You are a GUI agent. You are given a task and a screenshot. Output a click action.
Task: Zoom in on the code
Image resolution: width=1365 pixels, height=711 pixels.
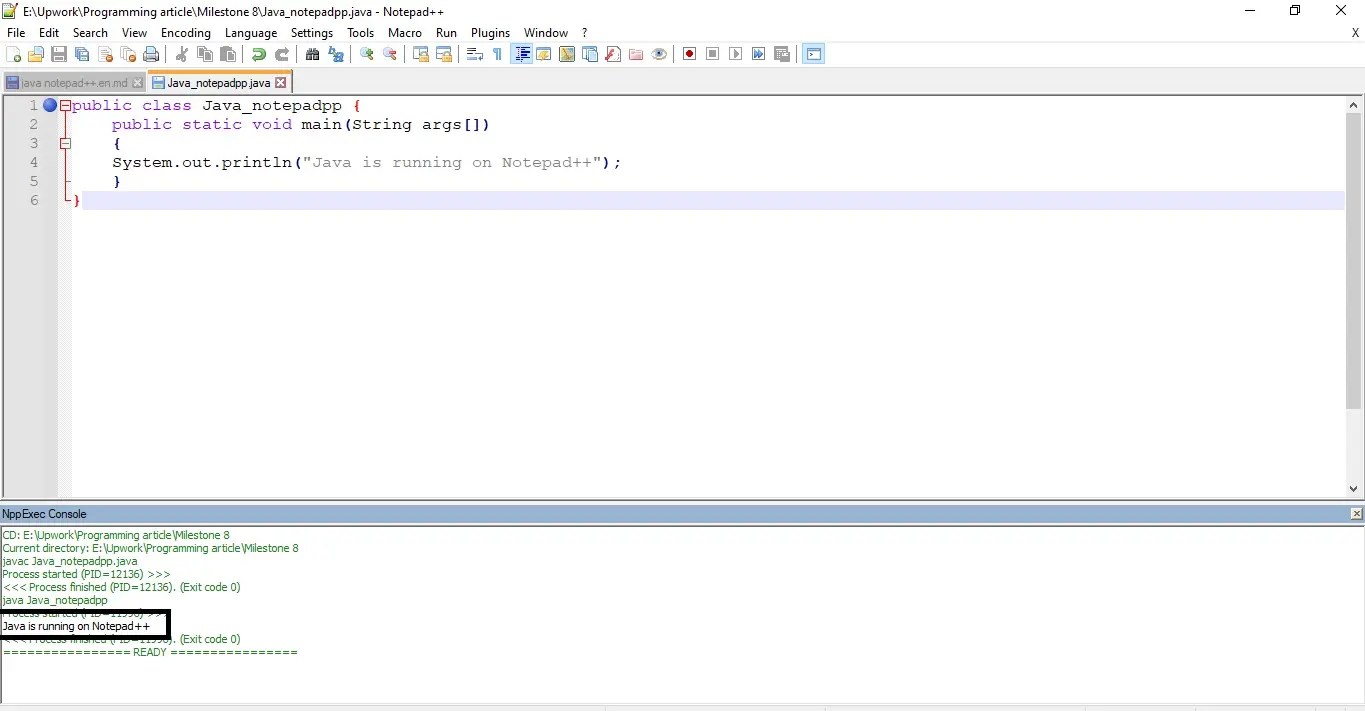(366, 54)
